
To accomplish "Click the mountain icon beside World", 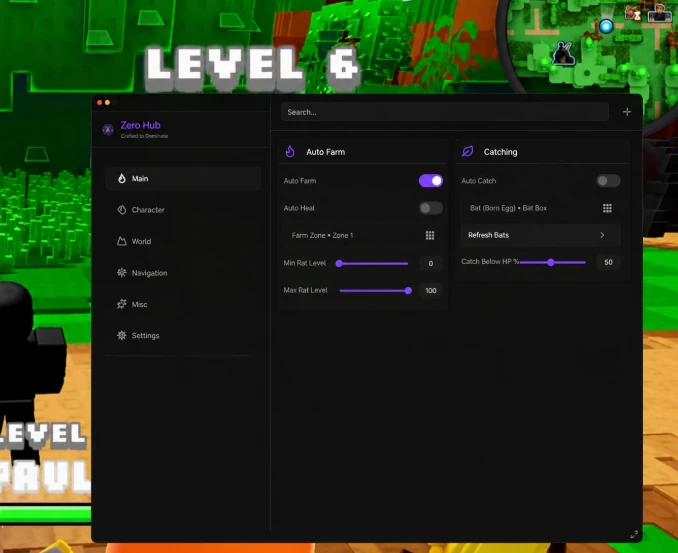I will pos(122,241).
